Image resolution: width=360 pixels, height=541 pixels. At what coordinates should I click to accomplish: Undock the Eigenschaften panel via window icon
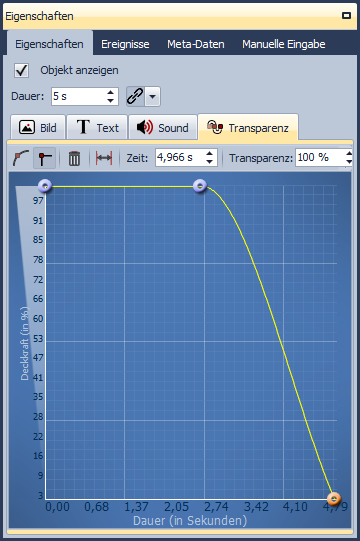(x=346, y=16)
